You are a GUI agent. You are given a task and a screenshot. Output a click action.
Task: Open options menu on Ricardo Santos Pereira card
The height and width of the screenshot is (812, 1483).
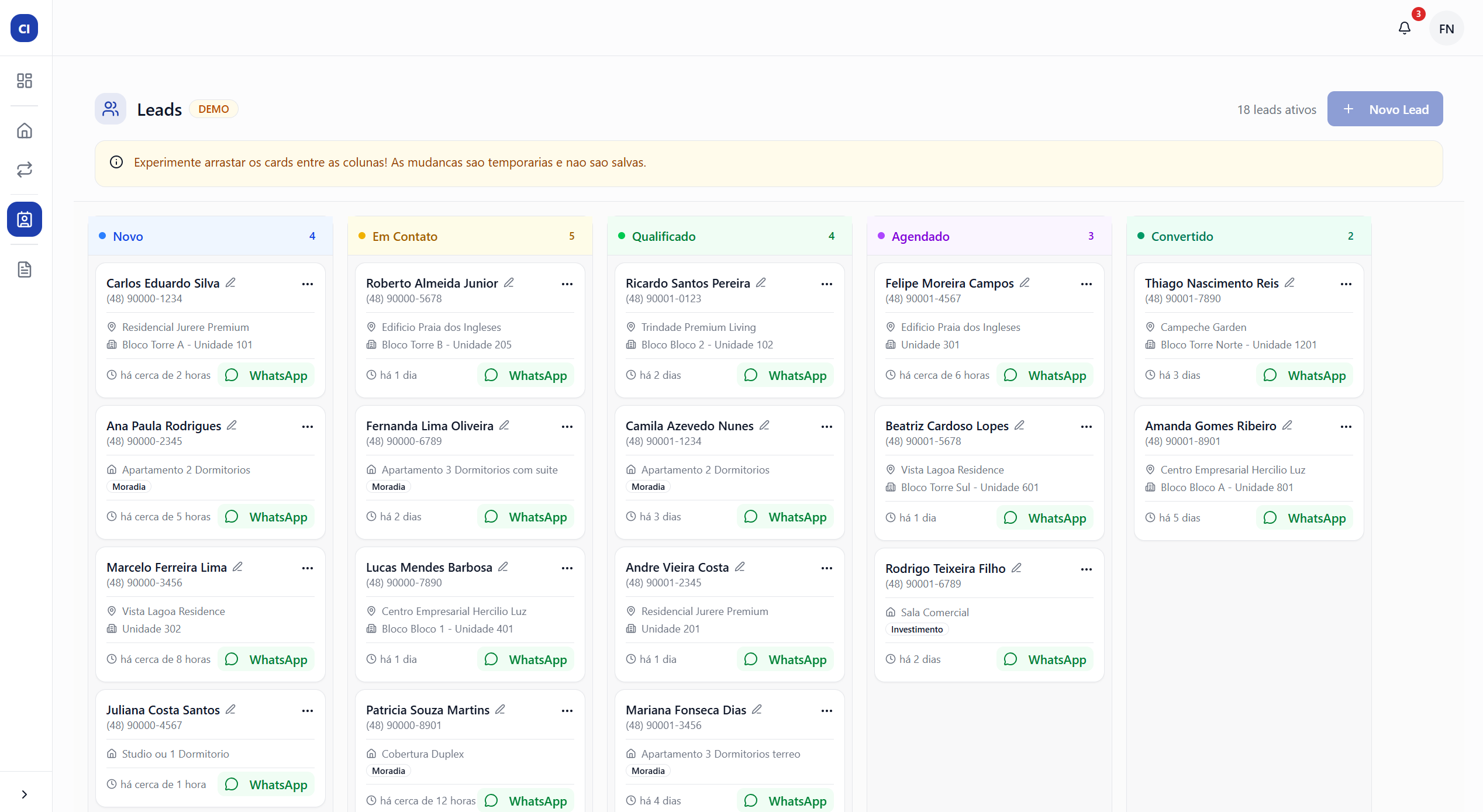[826, 284]
